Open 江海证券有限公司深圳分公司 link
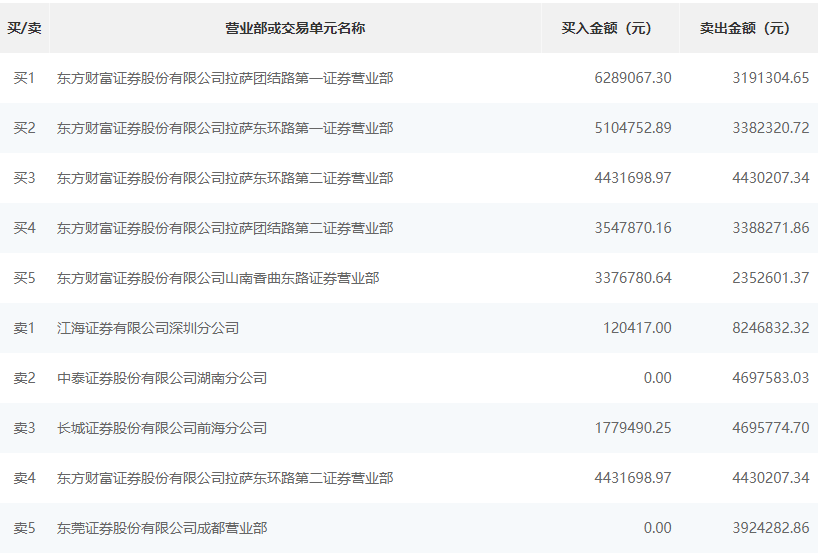Viewport: 822px width, 556px height. tap(148, 328)
